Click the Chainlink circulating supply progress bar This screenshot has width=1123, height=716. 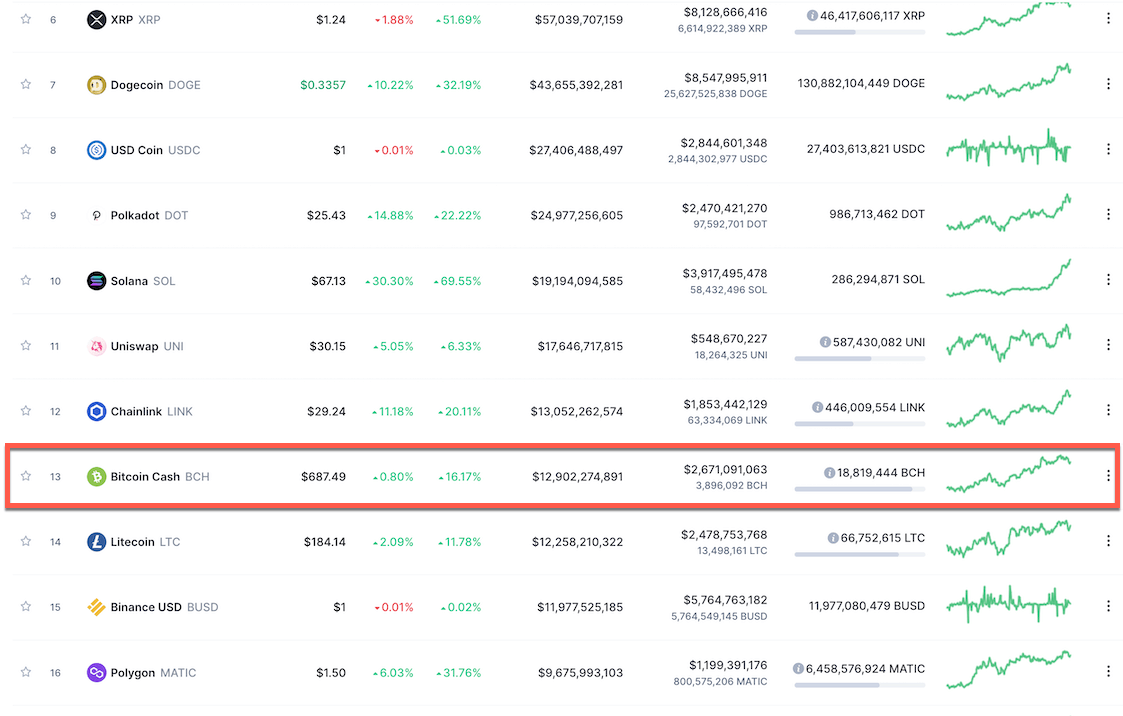[x=859, y=424]
